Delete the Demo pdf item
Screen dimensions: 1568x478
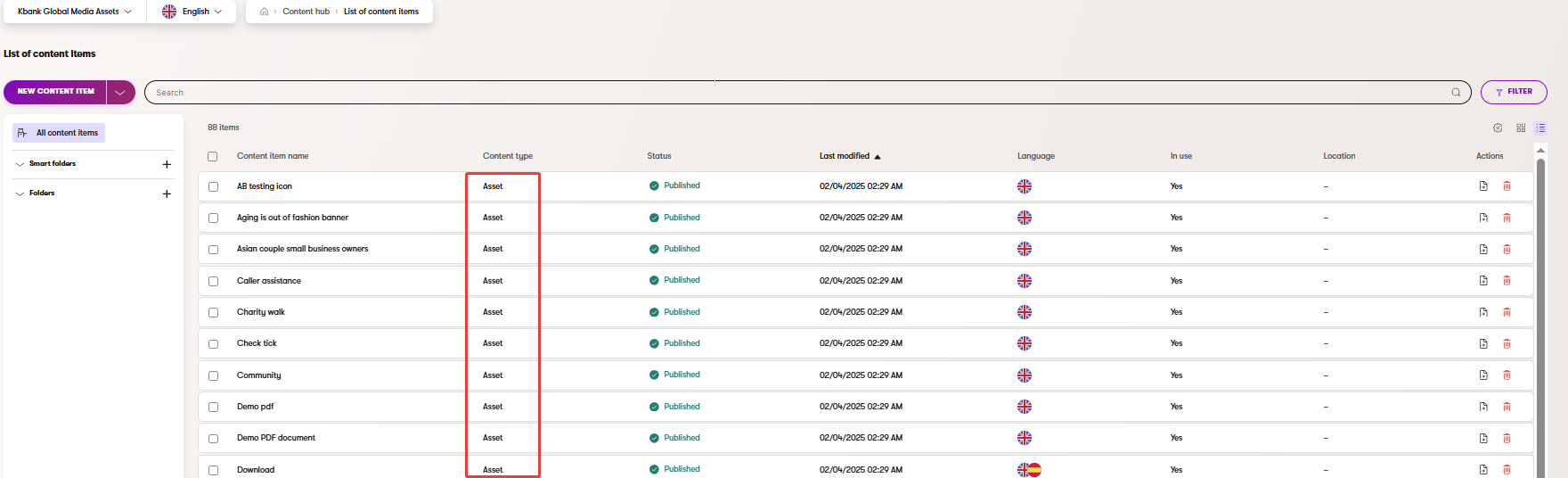point(1507,407)
